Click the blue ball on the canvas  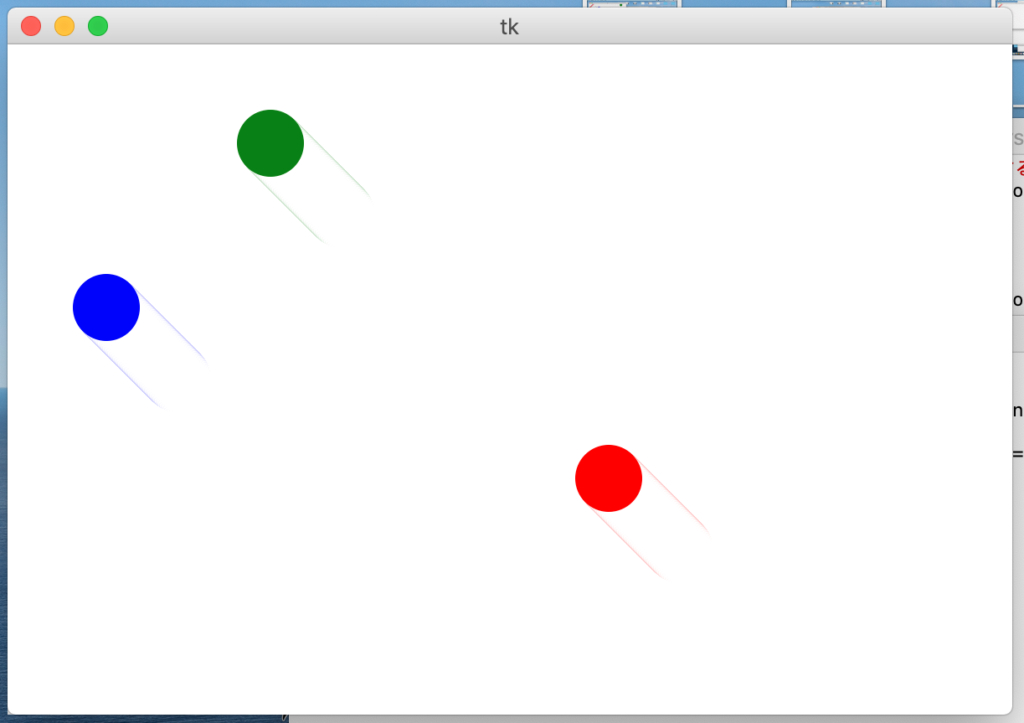(x=106, y=307)
